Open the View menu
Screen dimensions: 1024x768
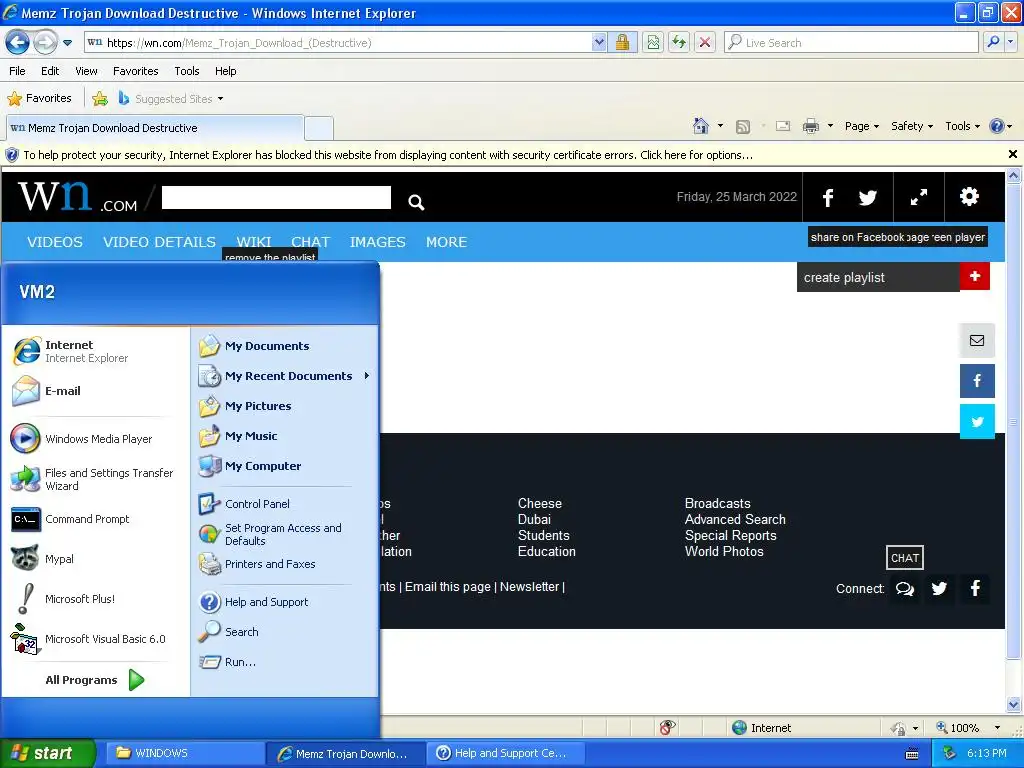pos(86,71)
